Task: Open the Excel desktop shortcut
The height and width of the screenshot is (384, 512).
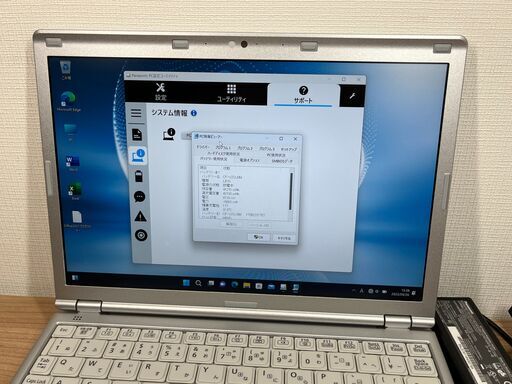Action: click(x=75, y=191)
